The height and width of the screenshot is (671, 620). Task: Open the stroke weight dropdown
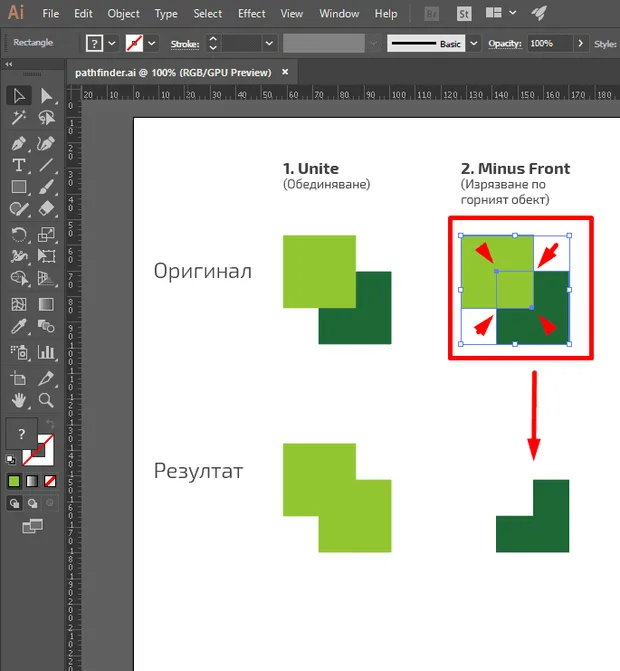coord(269,43)
